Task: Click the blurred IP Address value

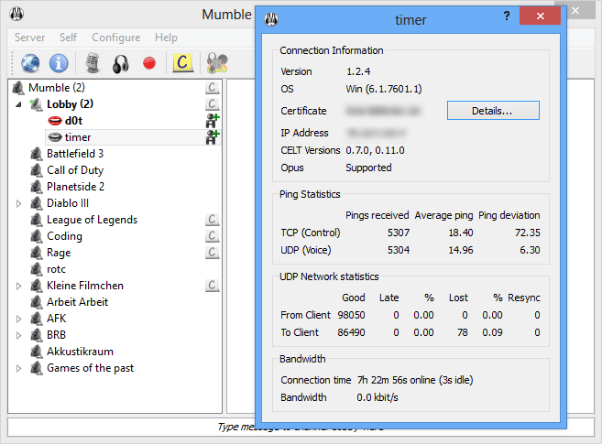Action: [376, 133]
